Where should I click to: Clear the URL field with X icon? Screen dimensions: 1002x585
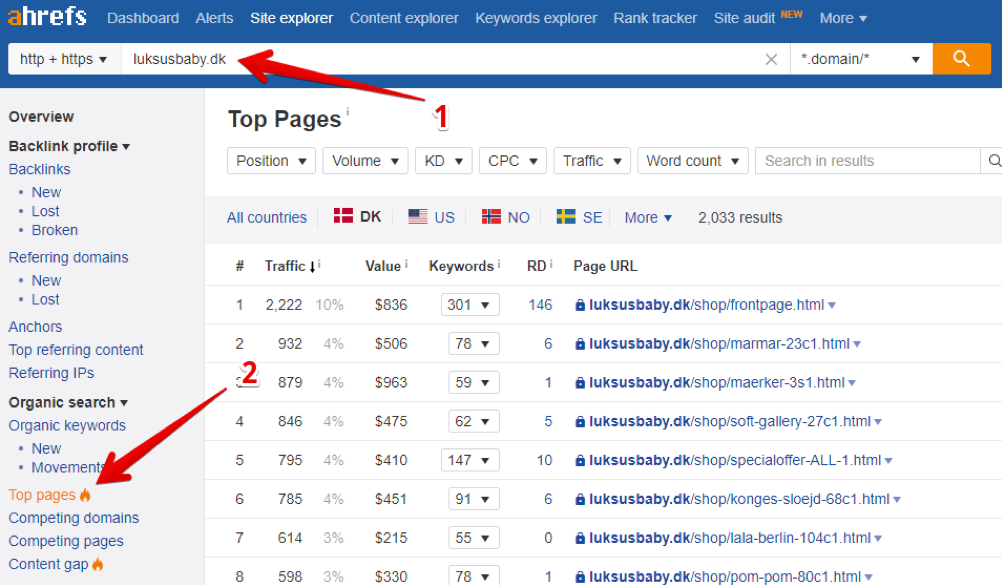(771, 59)
